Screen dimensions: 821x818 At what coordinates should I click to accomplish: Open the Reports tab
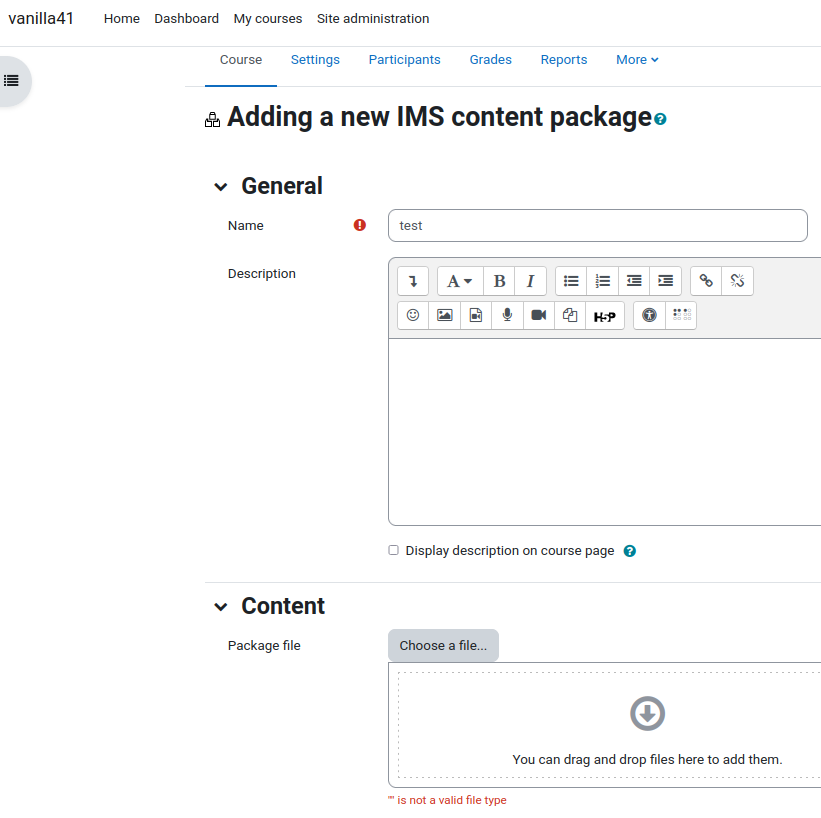click(x=564, y=60)
